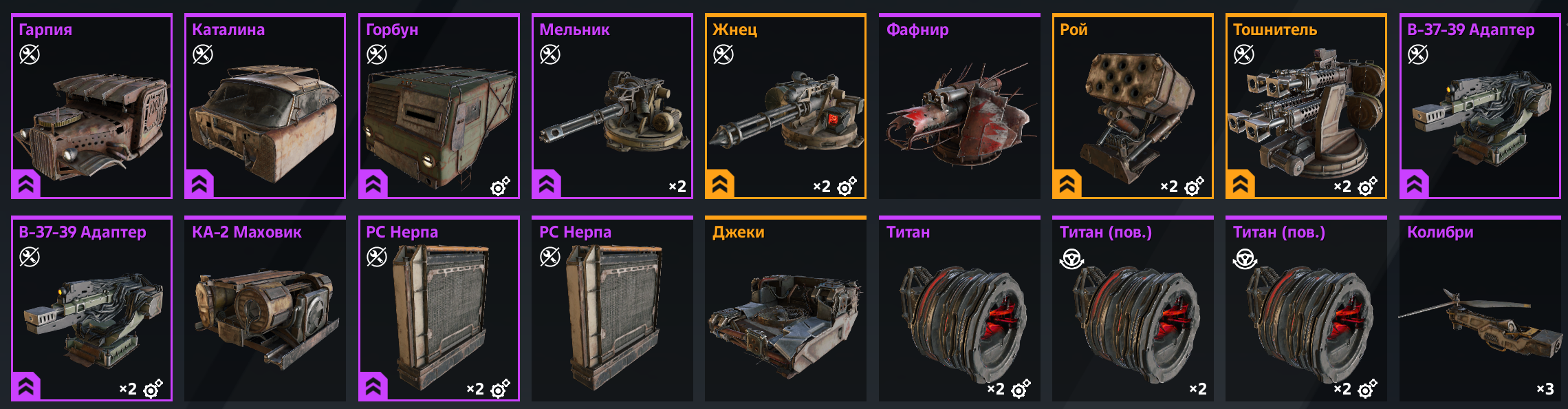Click the ×3 quantity on Колибри card
The width and height of the screenshot is (1568, 409).
1545,389
